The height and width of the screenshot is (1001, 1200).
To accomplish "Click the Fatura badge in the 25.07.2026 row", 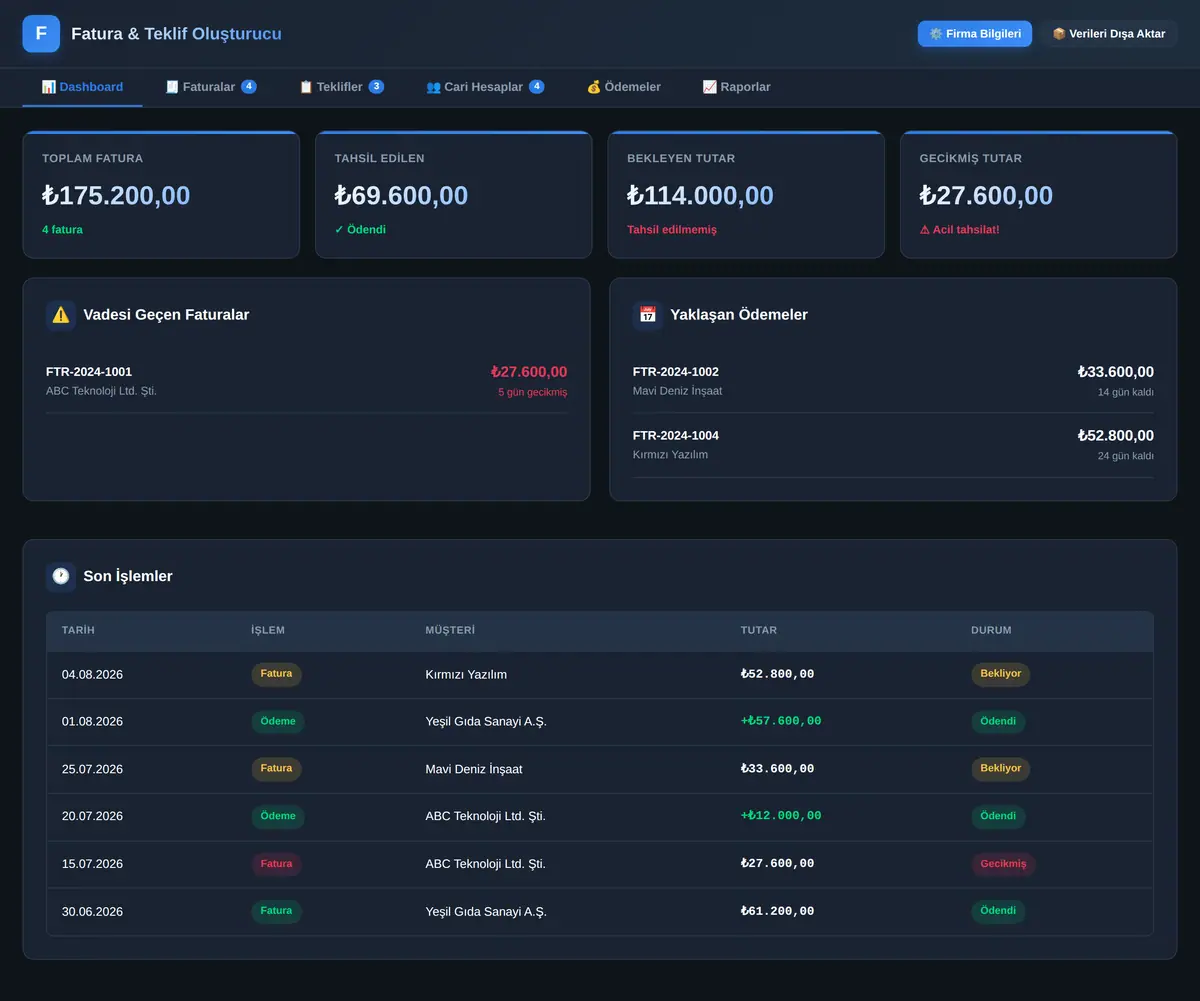I will 276,769.
